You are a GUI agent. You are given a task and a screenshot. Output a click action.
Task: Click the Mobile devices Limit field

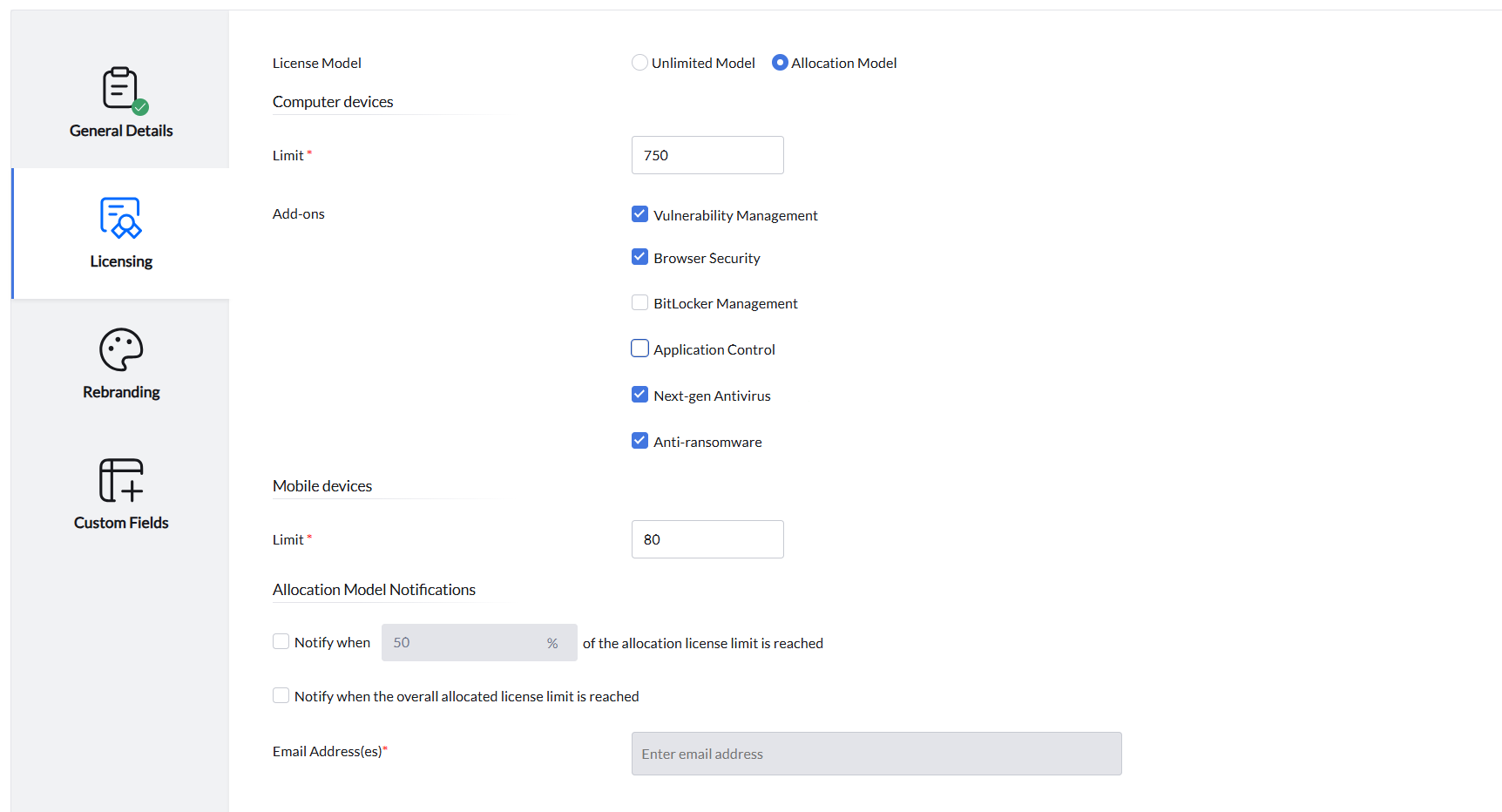pyautogui.click(x=707, y=539)
